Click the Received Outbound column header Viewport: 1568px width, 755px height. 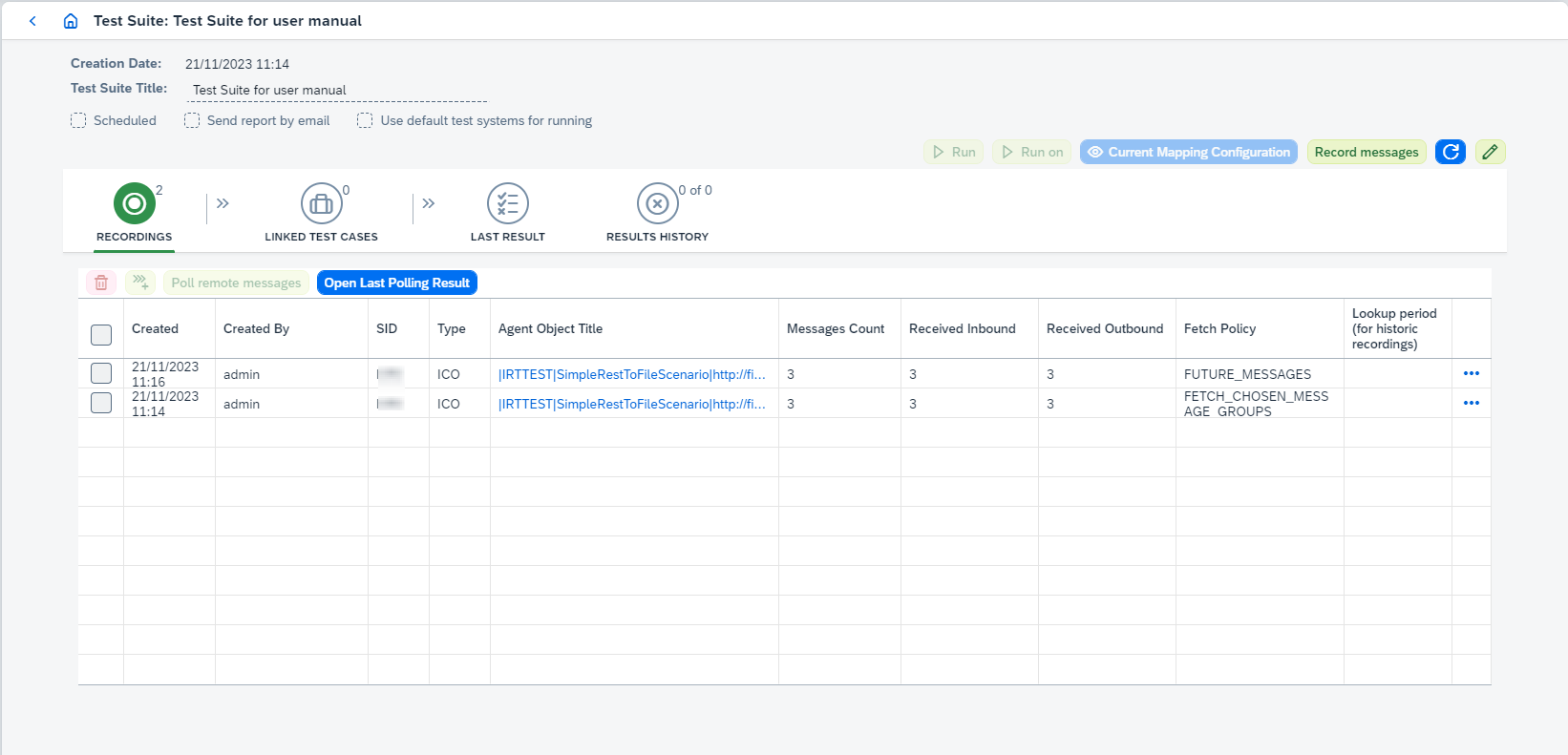tap(1105, 328)
